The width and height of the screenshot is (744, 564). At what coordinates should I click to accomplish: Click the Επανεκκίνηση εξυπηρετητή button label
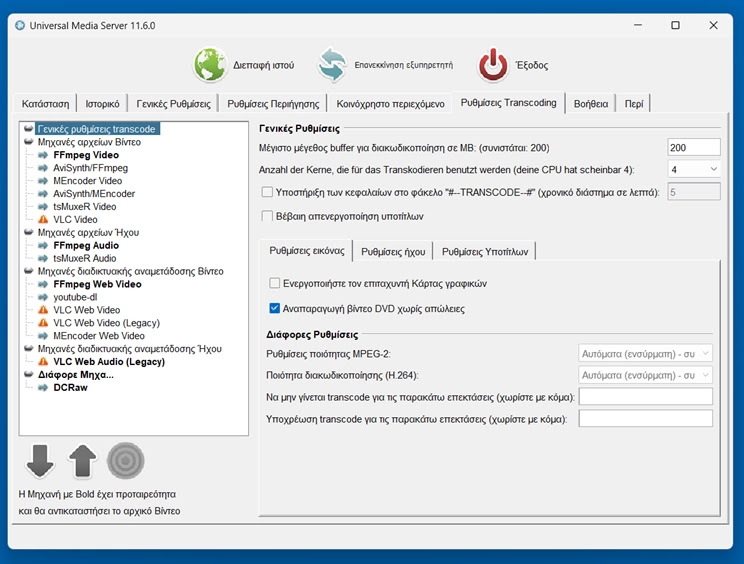[404, 65]
